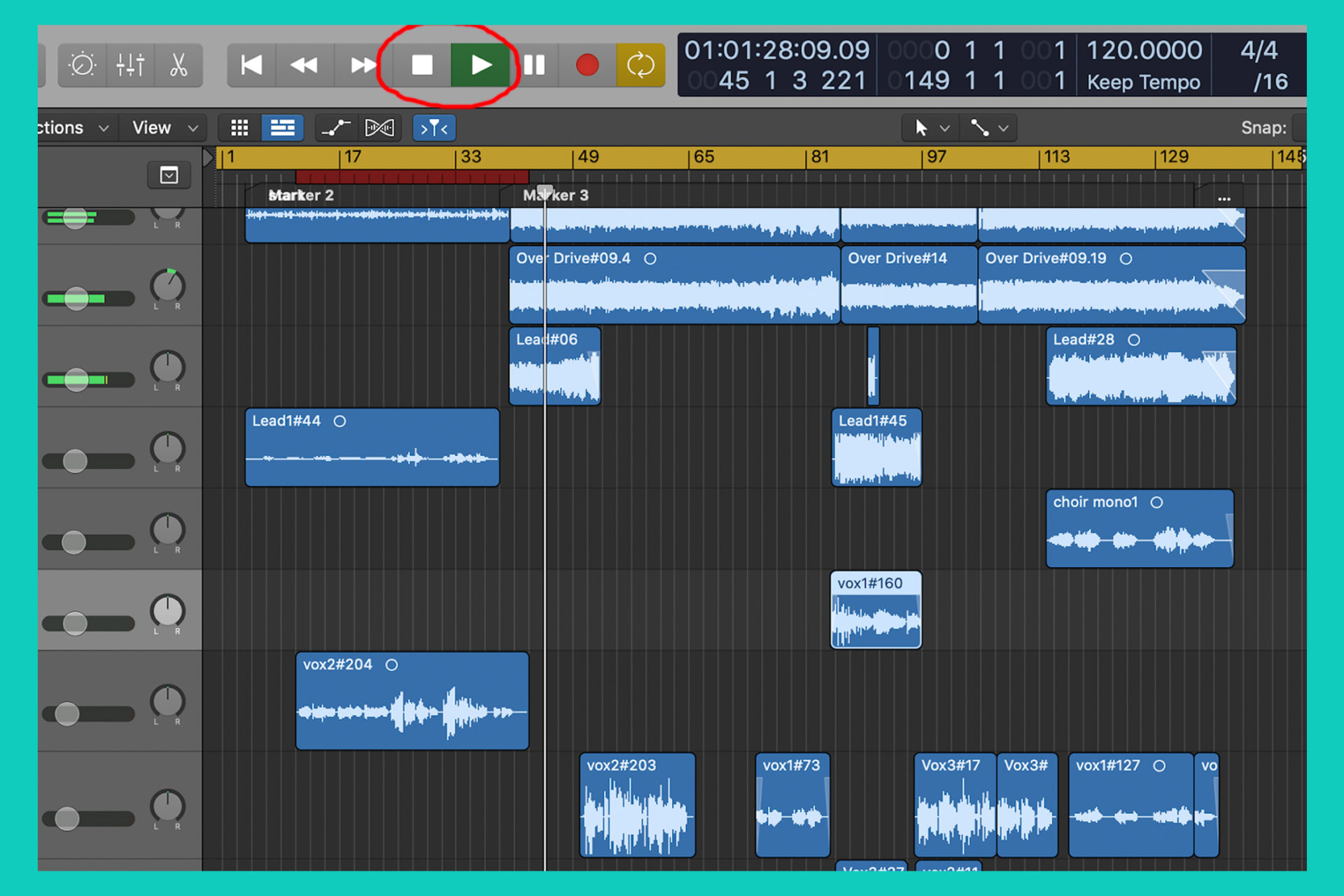Click the /16 division value
The height and width of the screenshot is (896, 1344).
click(1270, 83)
